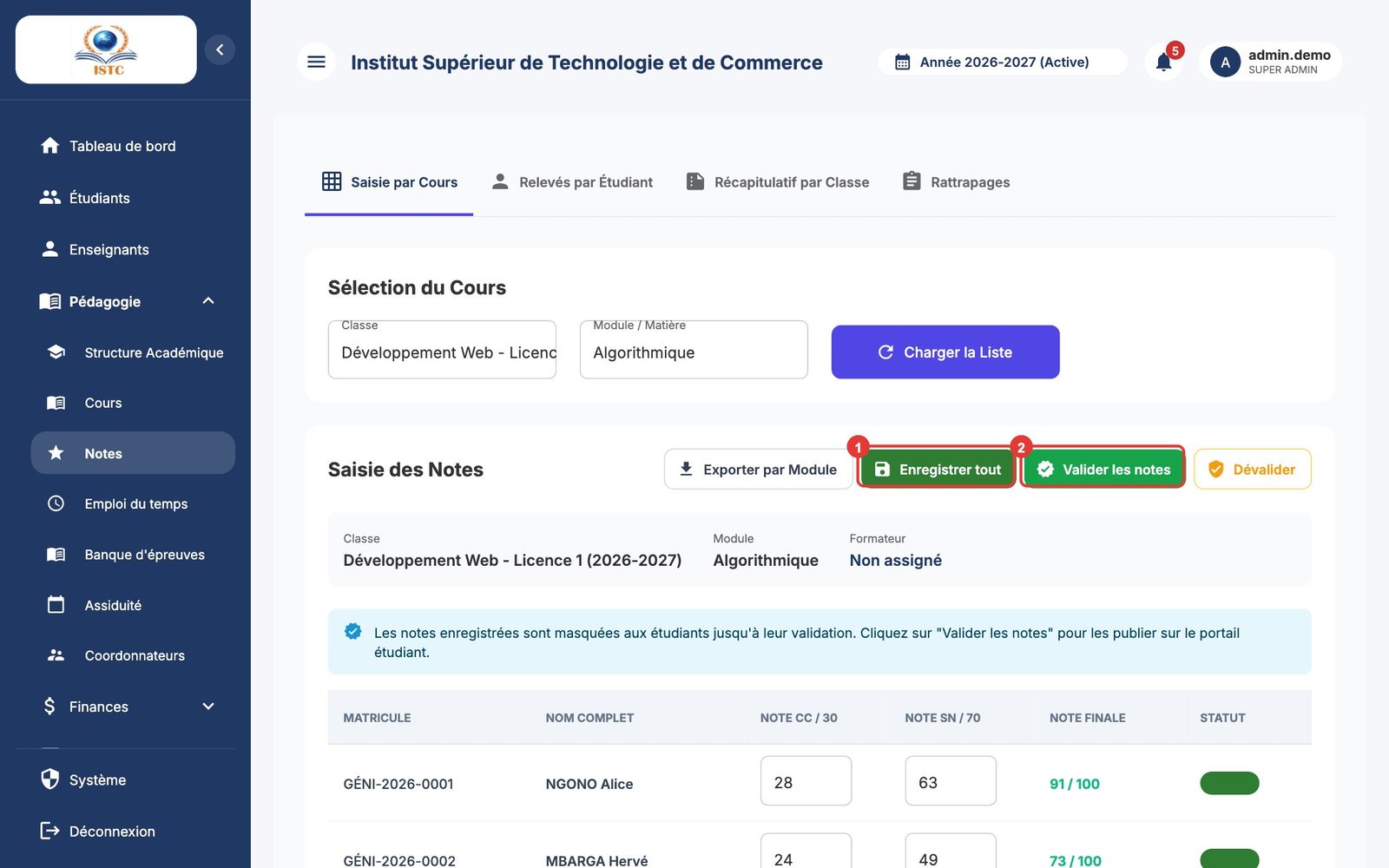Viewport: 1389px width, 868px height.
Task: Open the hamburger menu icon
Action: (x=316, y=62)
